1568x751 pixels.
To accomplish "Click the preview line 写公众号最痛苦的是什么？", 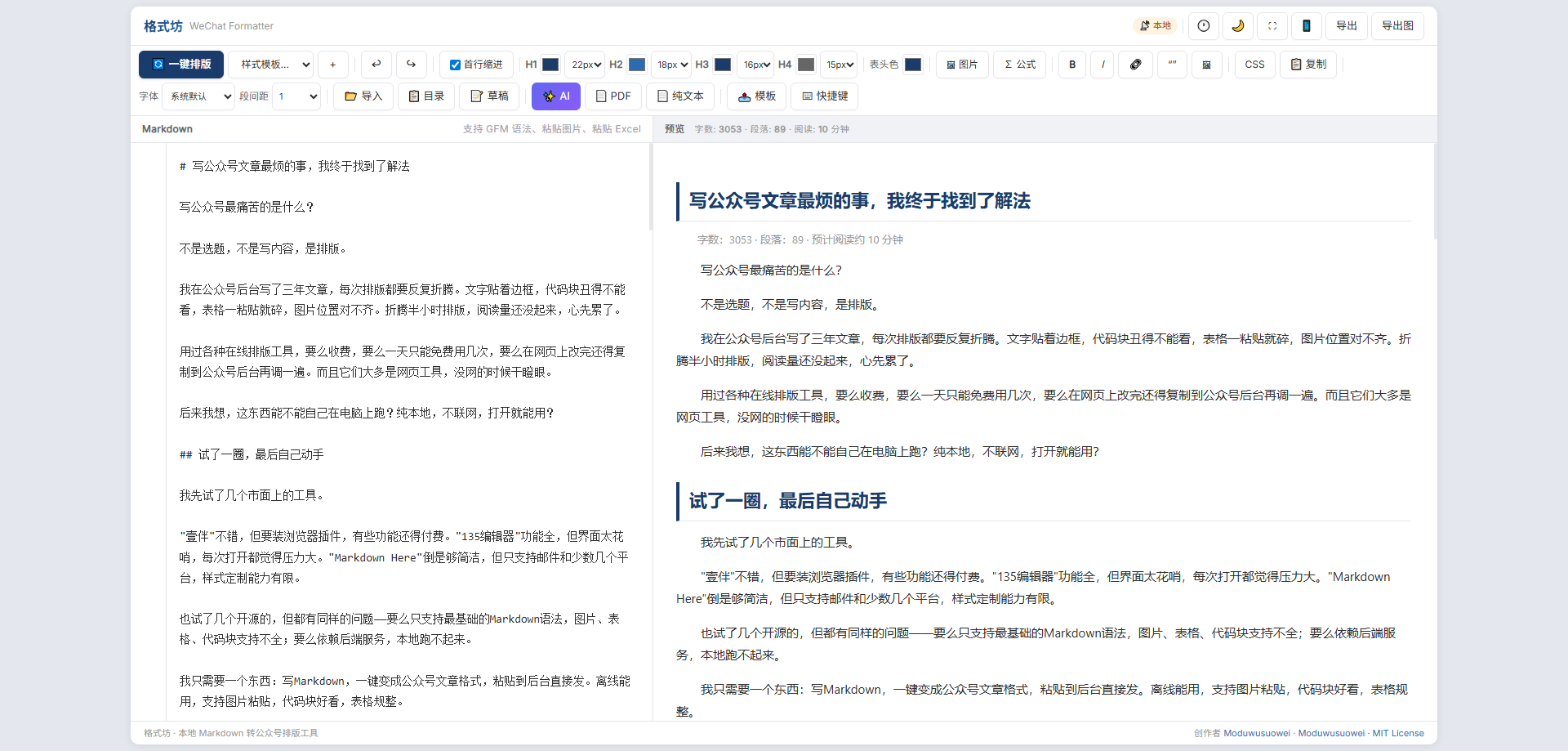I will point(771,270).
